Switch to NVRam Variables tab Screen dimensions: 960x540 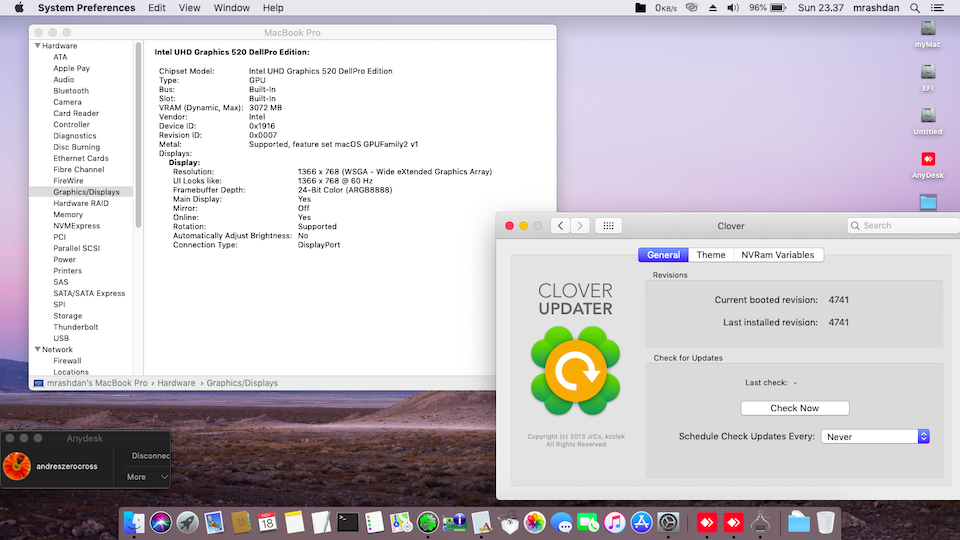[778, 255]
